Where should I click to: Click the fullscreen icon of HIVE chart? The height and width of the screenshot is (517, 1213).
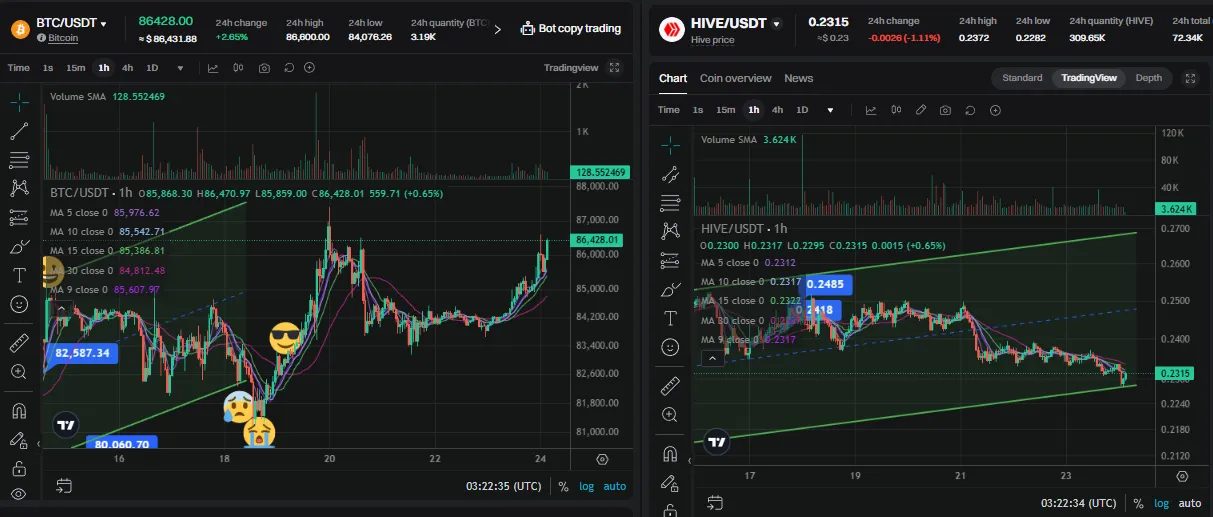point(1190,78)
